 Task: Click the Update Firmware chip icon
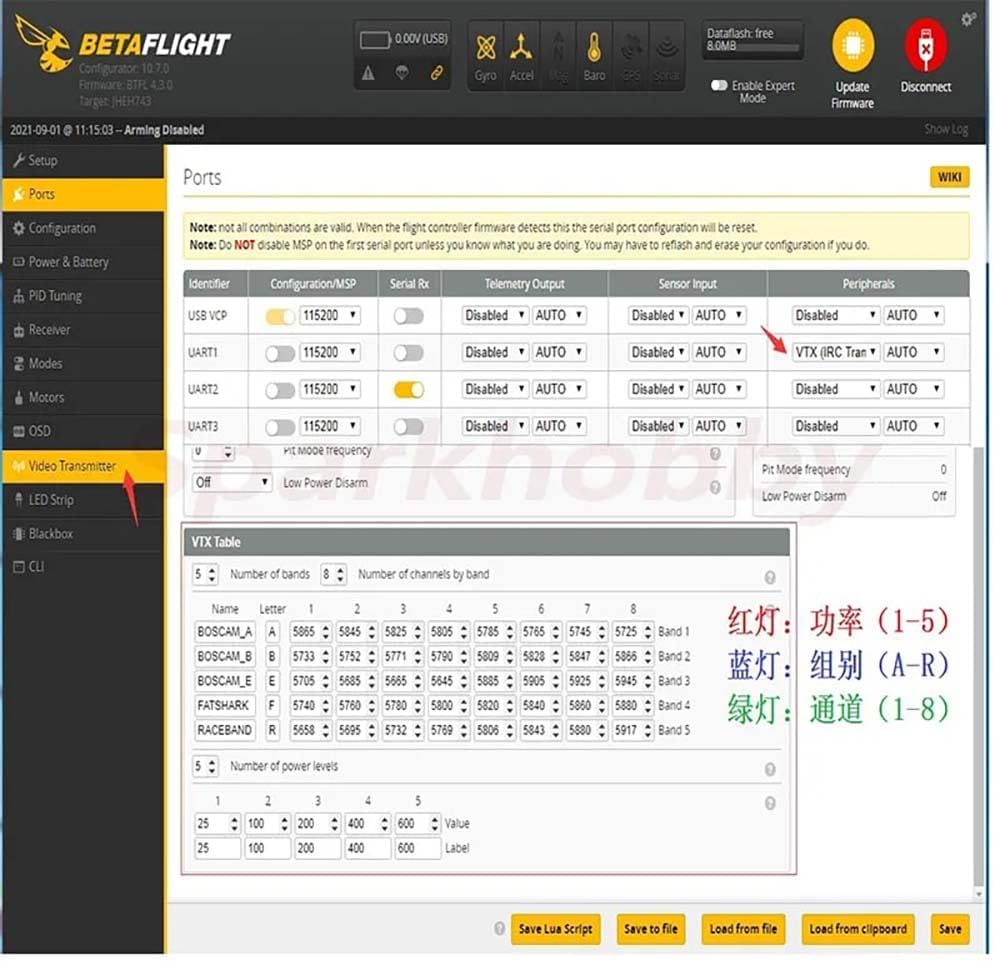tap(853, 46)
